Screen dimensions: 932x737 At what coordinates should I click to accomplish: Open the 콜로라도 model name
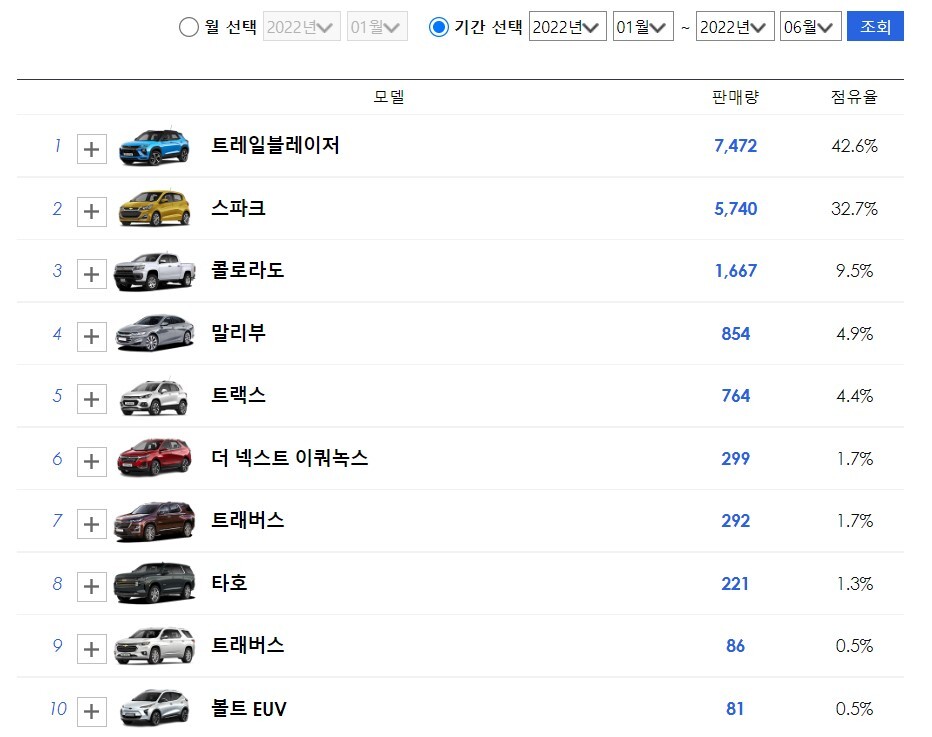(x=248, y=270)
